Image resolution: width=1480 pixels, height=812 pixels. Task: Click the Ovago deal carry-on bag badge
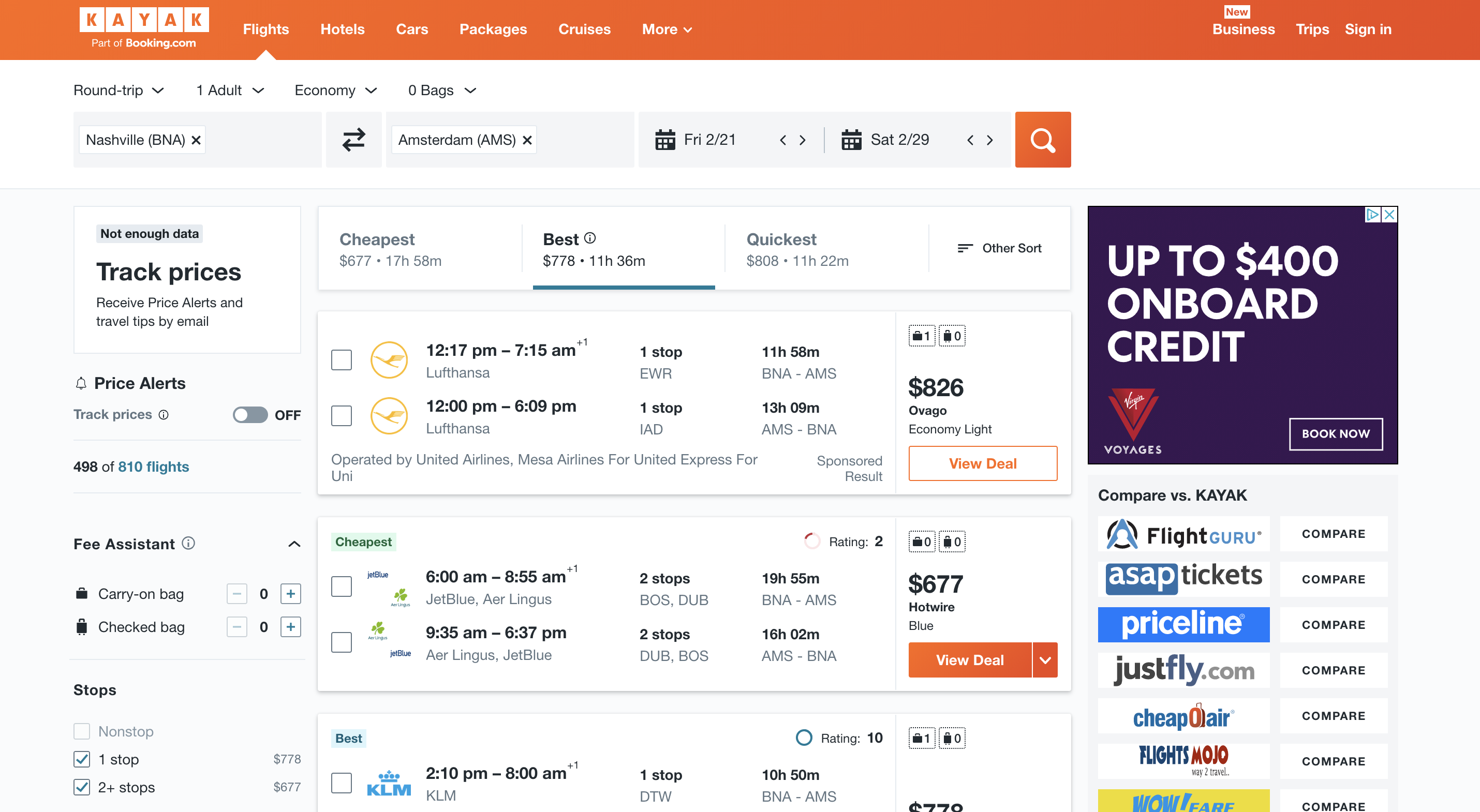click(x=922, y=336)
